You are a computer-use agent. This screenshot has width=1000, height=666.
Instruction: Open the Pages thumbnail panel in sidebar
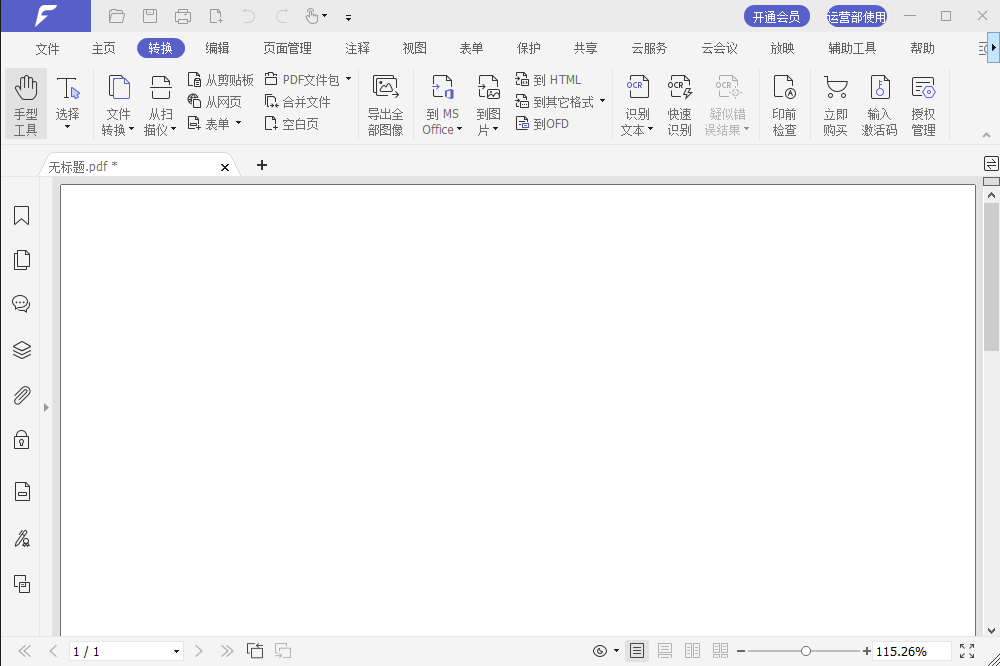[x=22, y=260]
